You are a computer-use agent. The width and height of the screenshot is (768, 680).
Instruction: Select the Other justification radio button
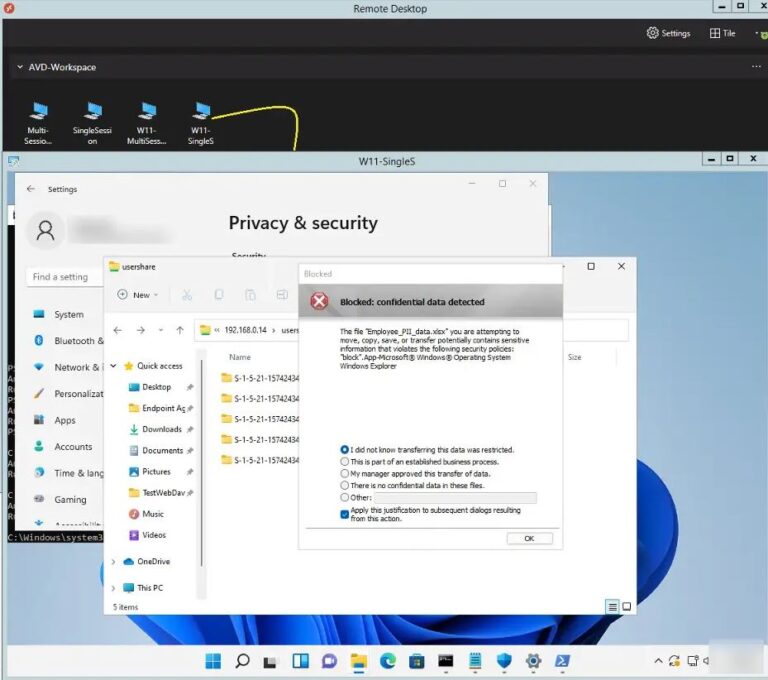click(x=344, y=497)
